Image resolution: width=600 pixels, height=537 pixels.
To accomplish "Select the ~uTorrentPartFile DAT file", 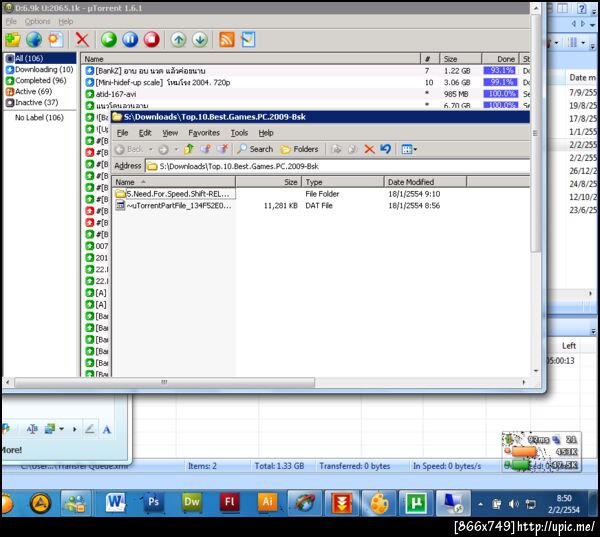I will 174,206.
